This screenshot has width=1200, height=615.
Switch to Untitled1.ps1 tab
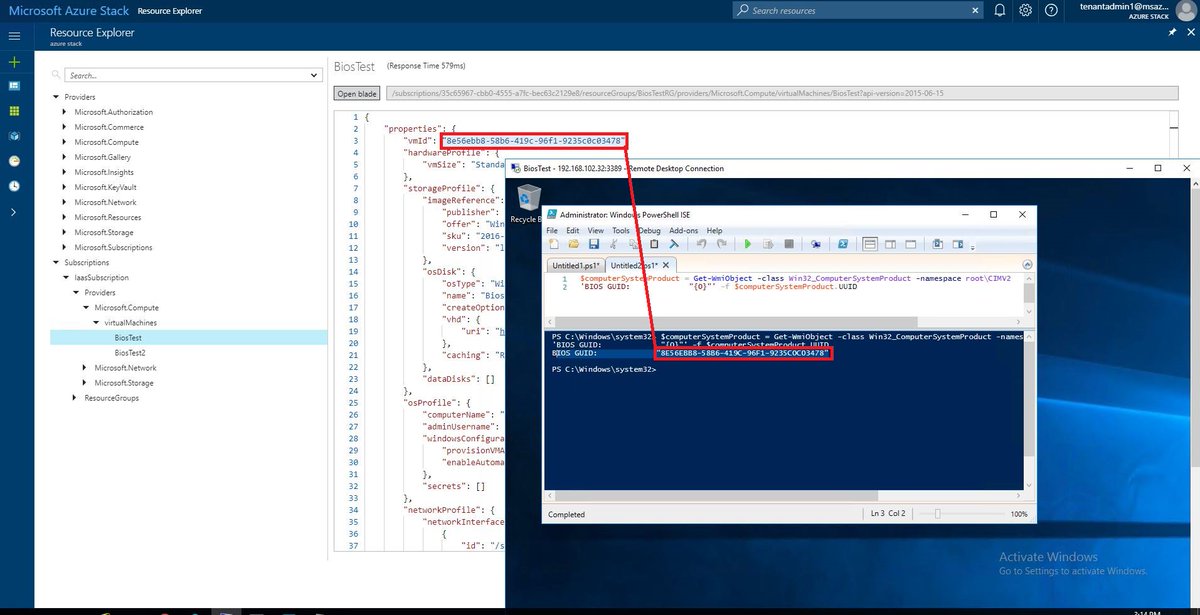[x=574, y=265]
